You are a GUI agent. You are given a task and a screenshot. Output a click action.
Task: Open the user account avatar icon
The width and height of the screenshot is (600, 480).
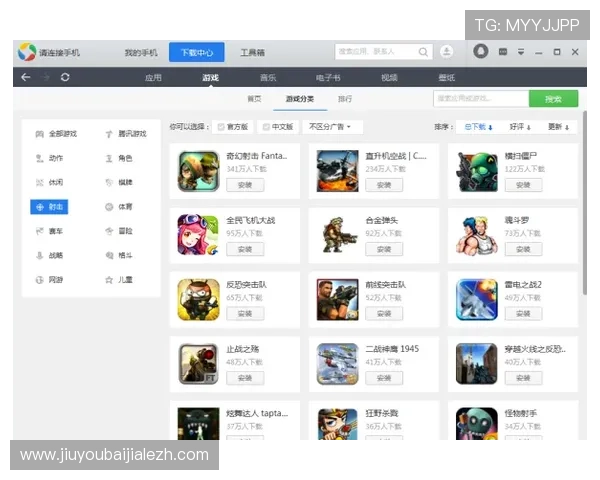[x=446, y=52]
